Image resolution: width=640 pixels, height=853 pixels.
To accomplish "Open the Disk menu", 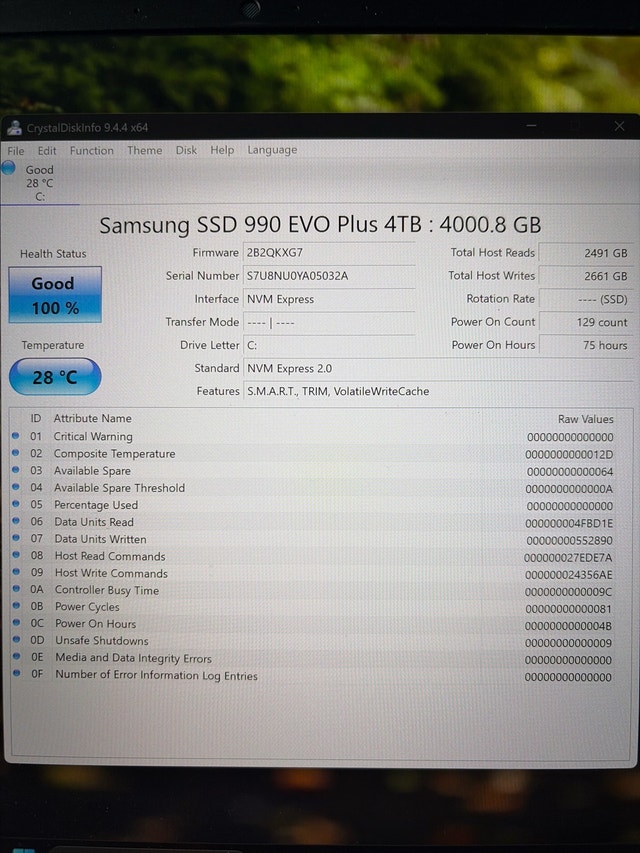I will point(186,150).
